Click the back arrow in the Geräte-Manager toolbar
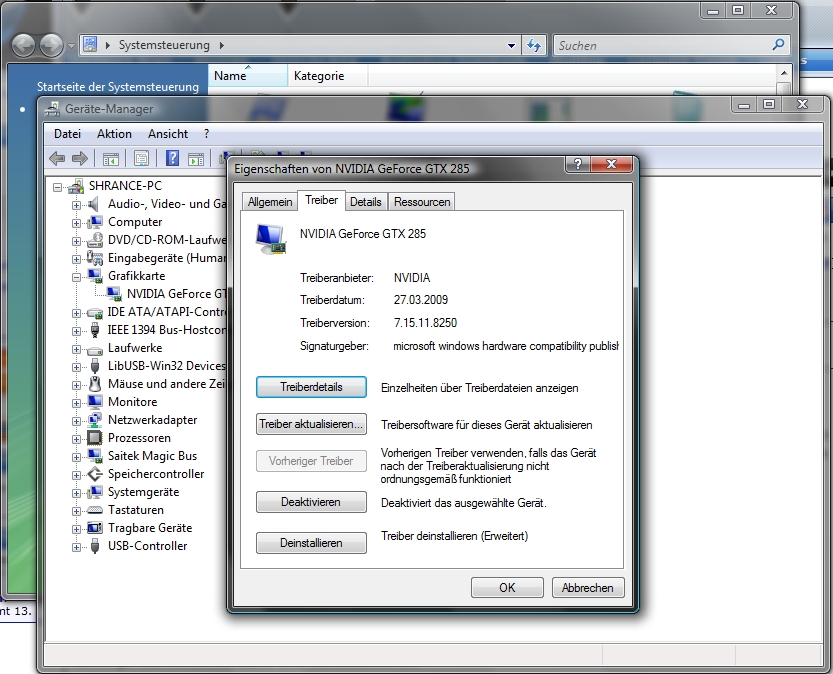 (x=57, y=158)
